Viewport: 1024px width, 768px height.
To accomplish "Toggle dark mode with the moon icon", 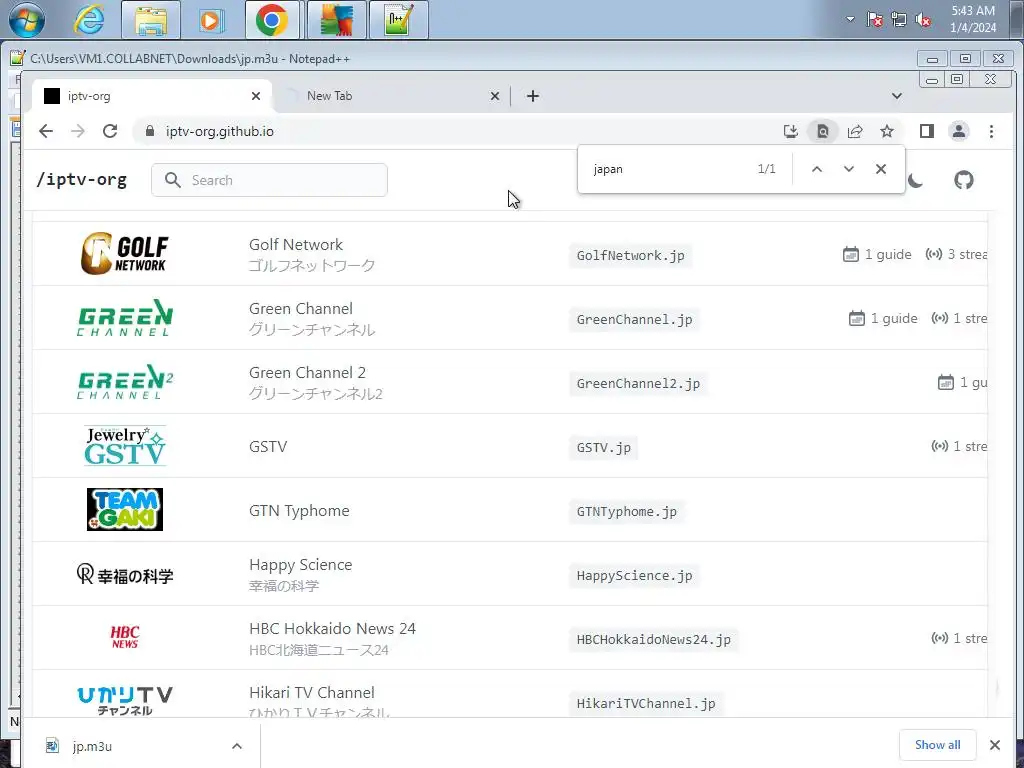I will pyautogui.click(x=917, y=180).
